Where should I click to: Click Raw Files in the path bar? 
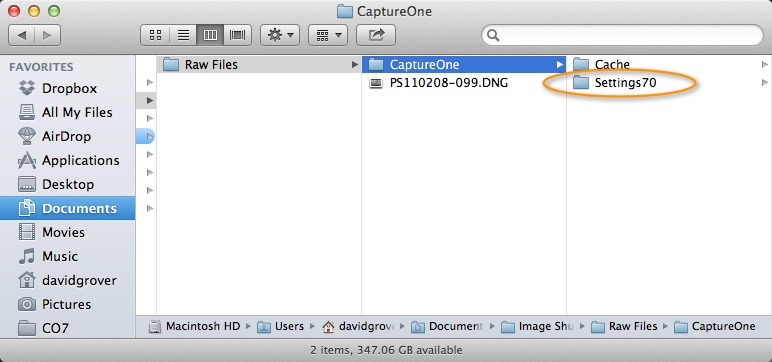pos(624,327)
